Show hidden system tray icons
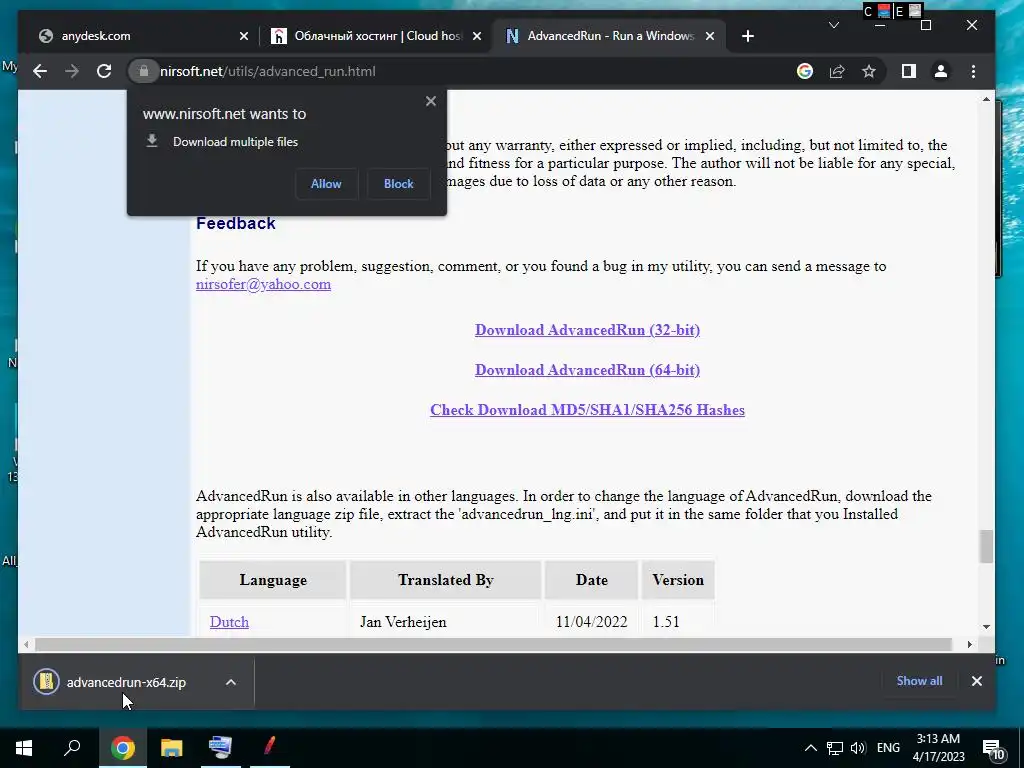This screenshot has height=768, width=1024. click(810, 748)
